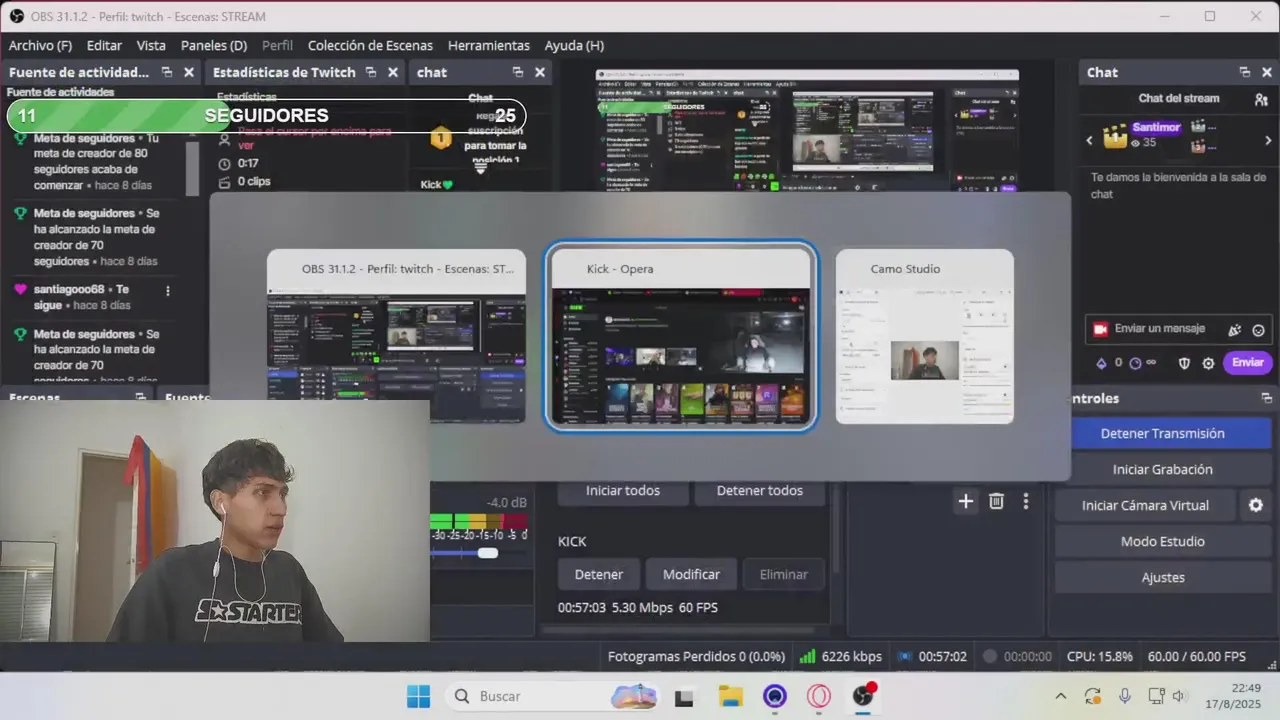Click Modificar for KICK output
The image size is (1280, 720).
pyautogui.click(x=691, y=574)
